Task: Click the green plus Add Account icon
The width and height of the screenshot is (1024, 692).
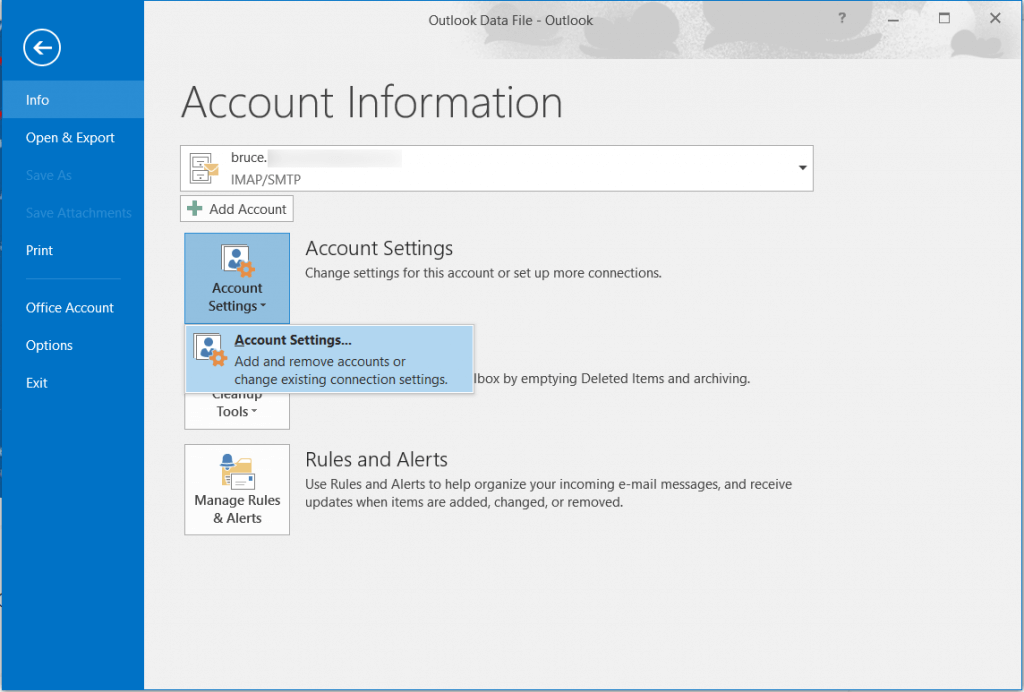Action: point(194,208)
